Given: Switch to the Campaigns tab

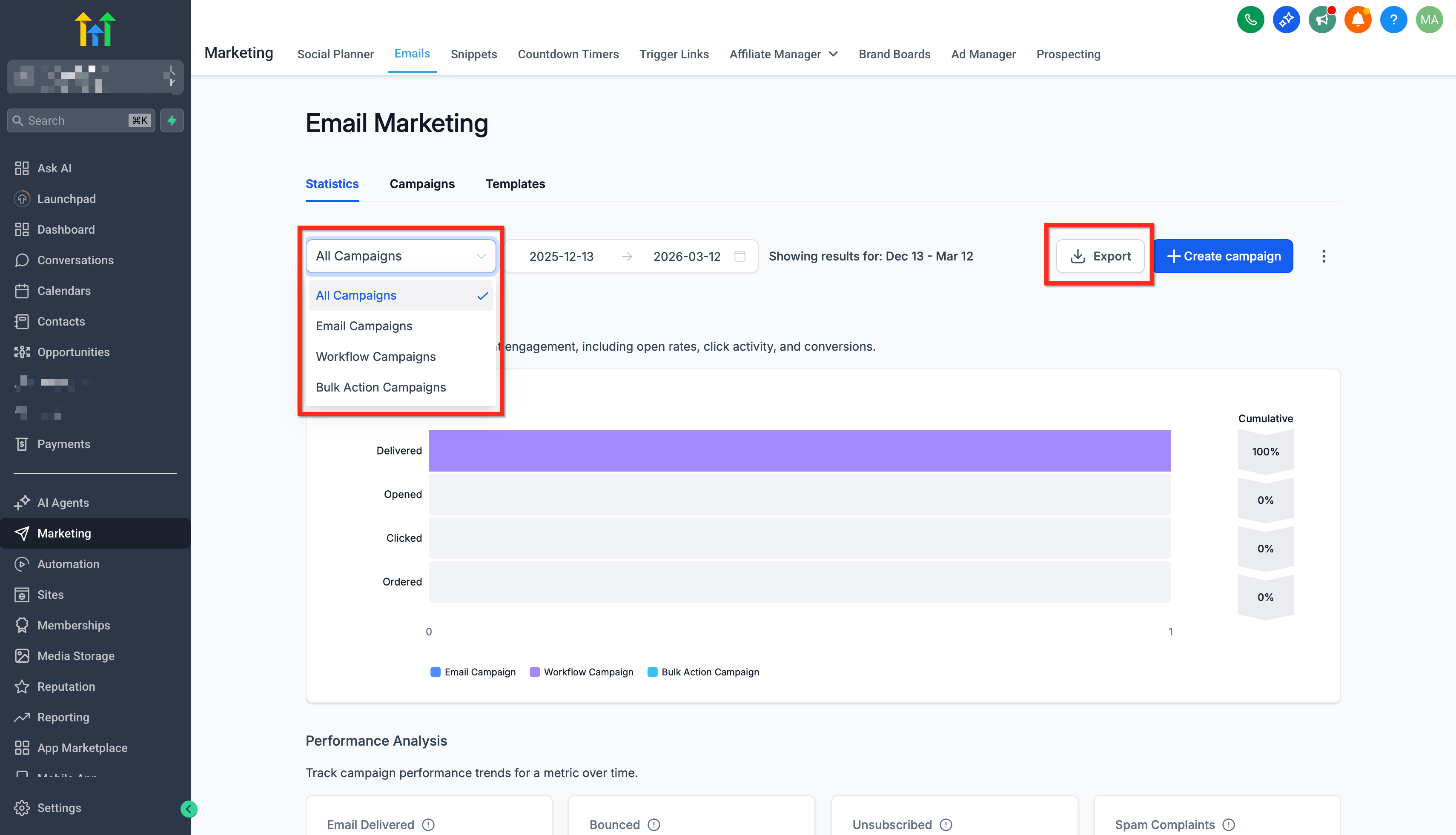Looking at the screenshot, I should (421, 184).
